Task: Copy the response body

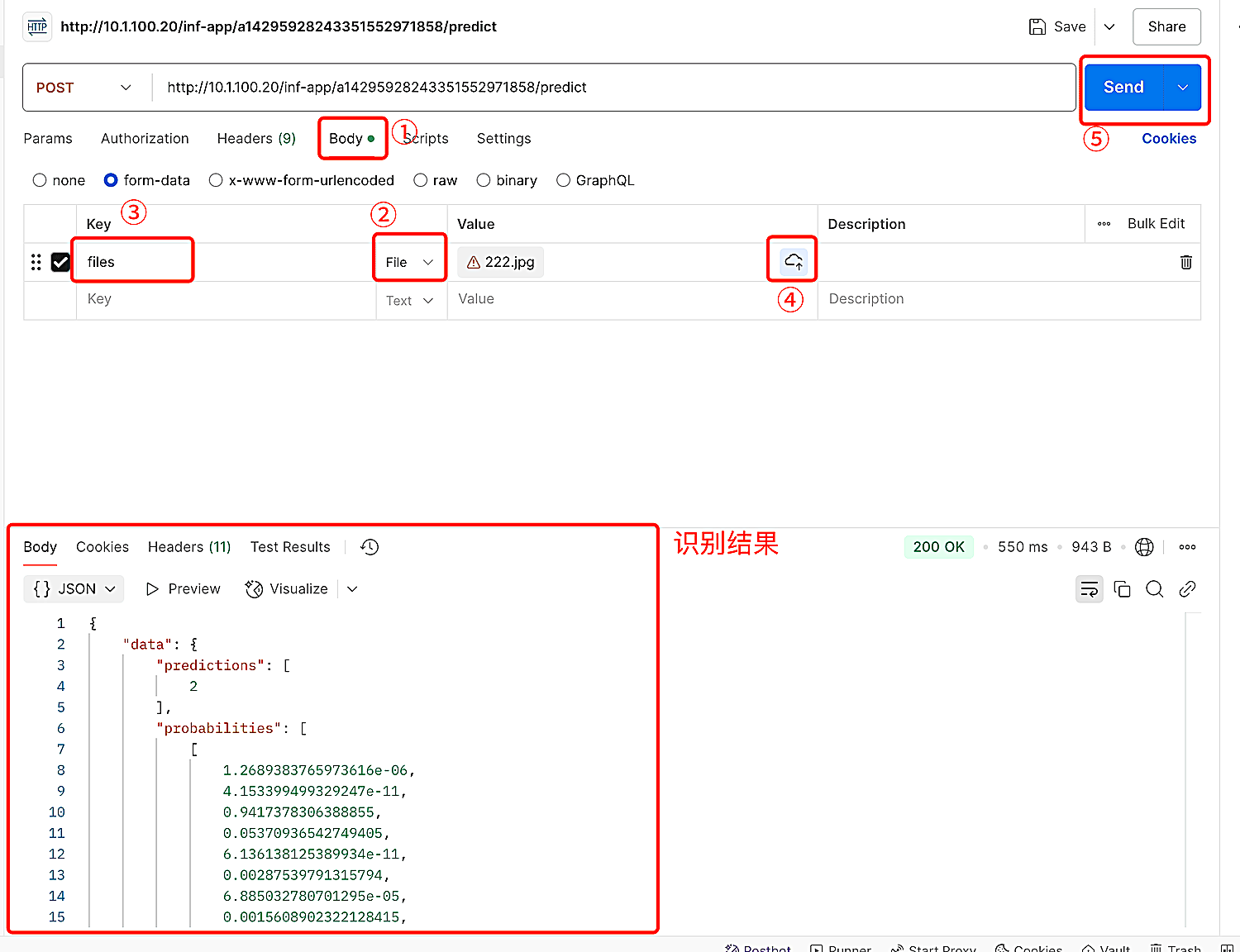Action: click(x=1122, y=589)
